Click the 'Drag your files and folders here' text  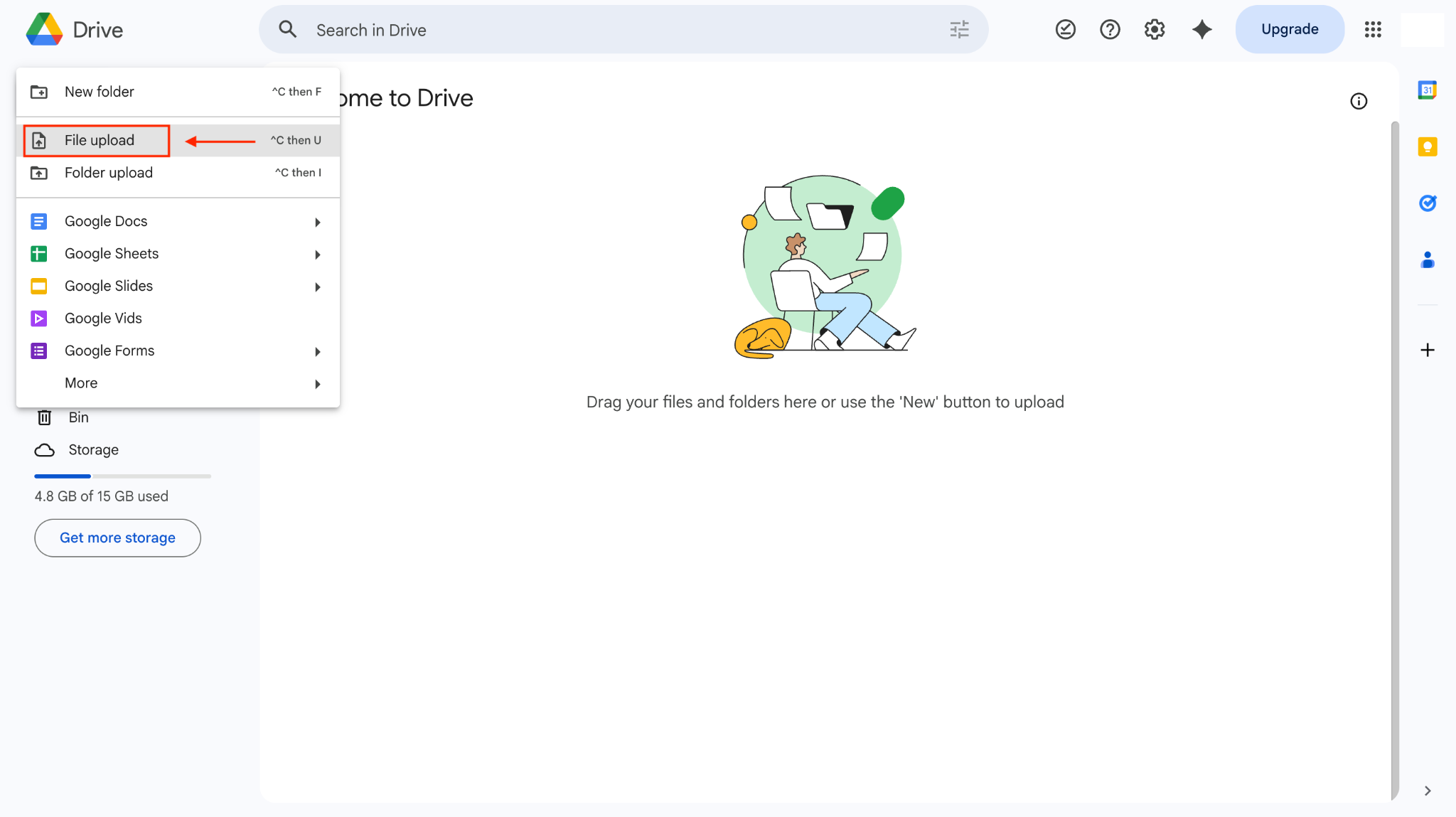click(x=825, y=402)
